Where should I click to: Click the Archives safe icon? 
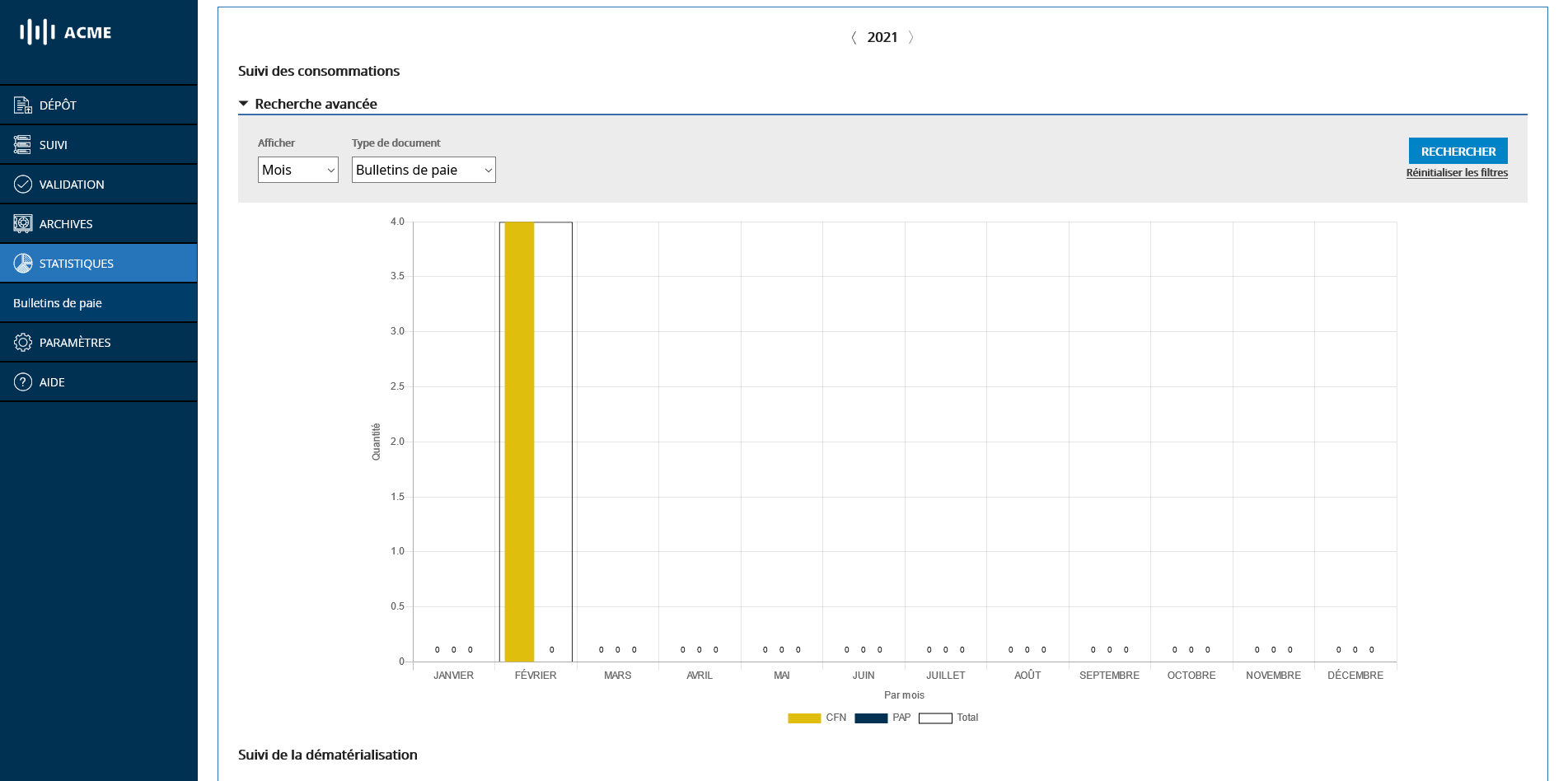click(22, 223)
